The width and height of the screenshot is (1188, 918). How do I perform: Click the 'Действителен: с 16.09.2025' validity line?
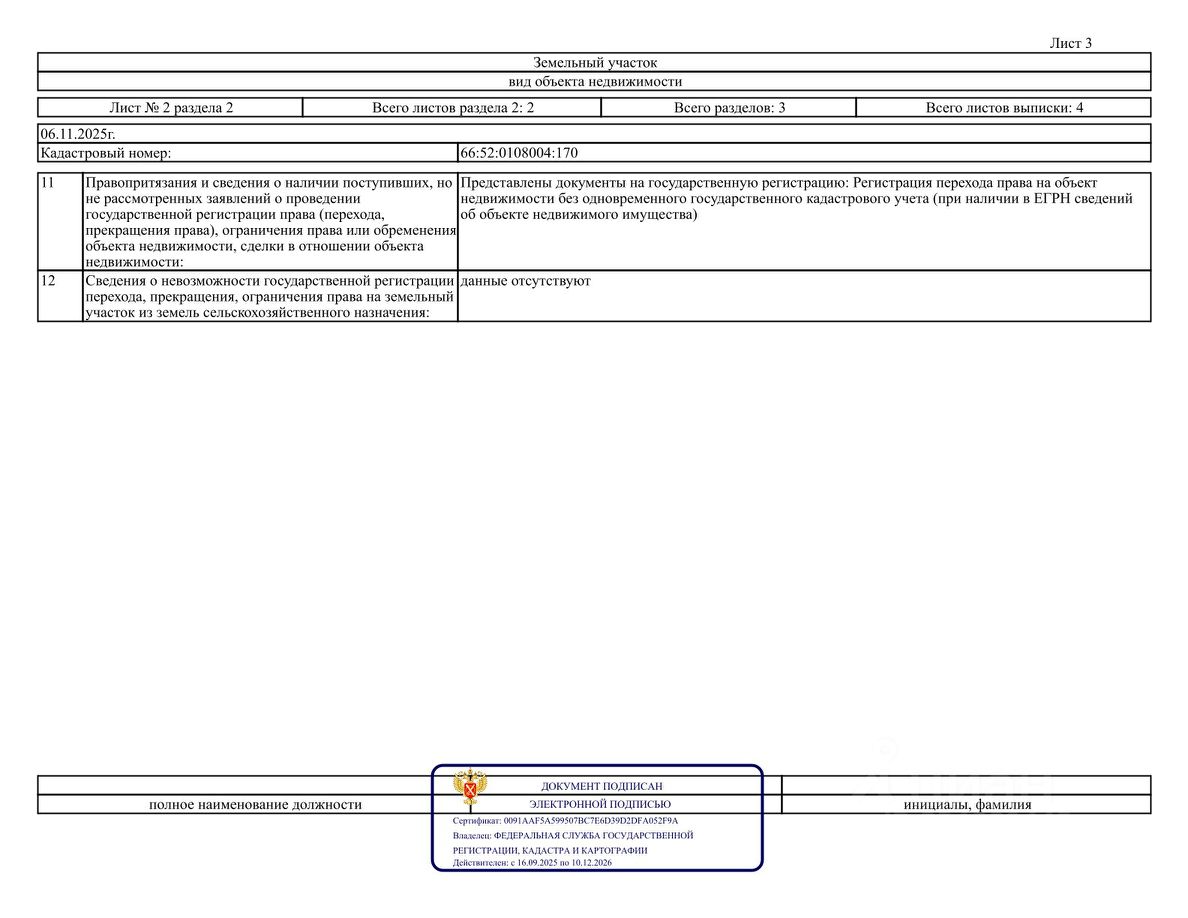(x=532, y=863)
